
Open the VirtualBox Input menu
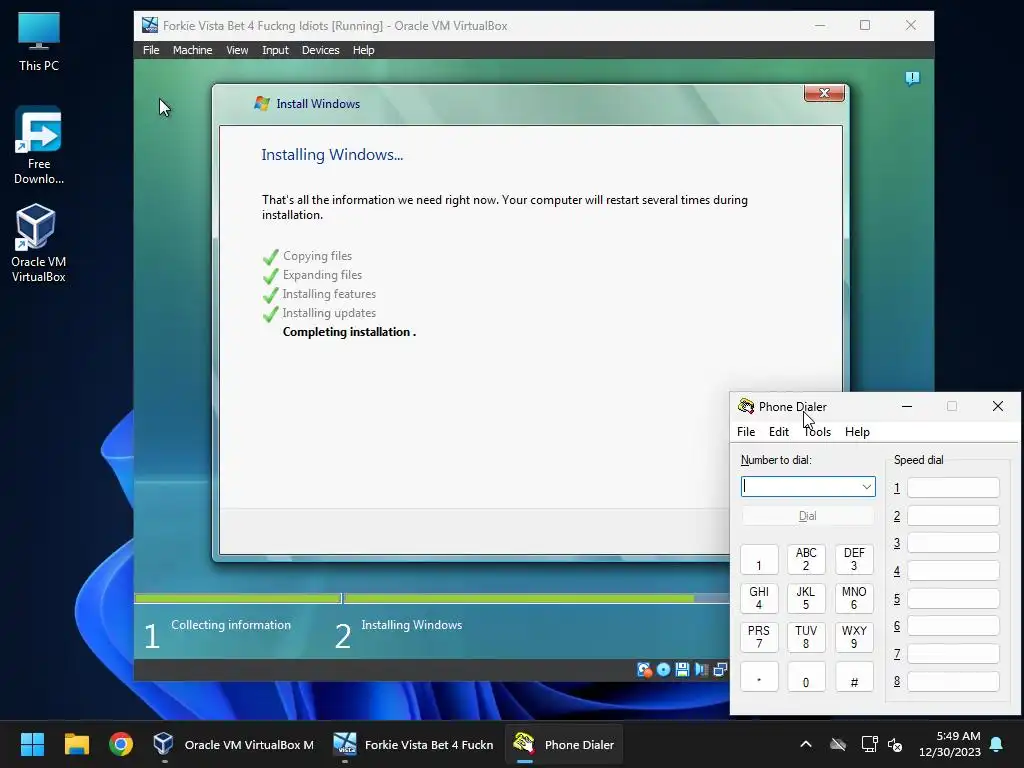[x=275, y=50]
